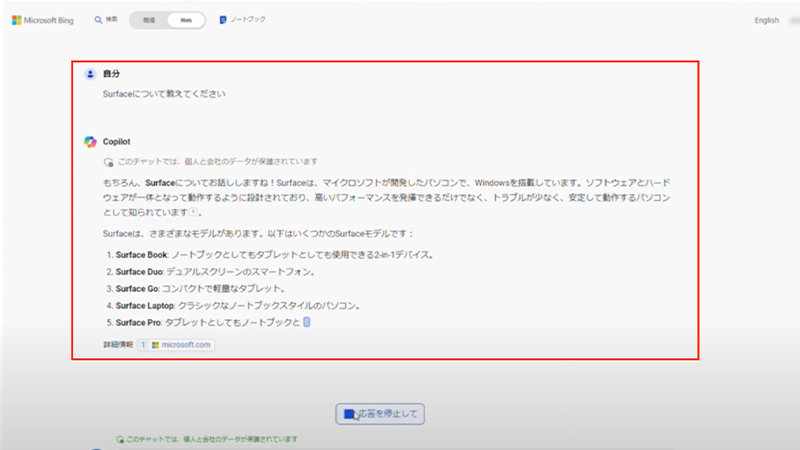800x450 pixels.
Task: Click the green shield icon at bottom
Action: (x=120, y=439)
